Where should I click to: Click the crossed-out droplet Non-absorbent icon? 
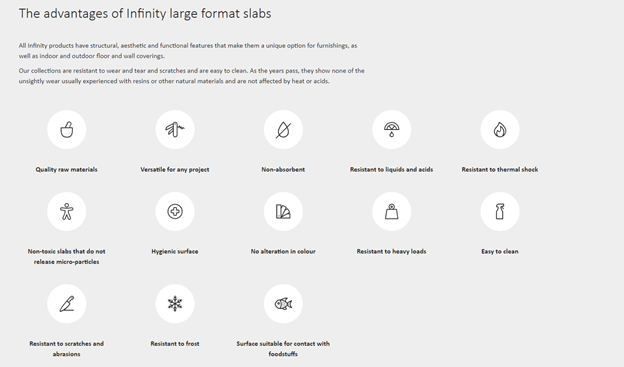(283, 129)
